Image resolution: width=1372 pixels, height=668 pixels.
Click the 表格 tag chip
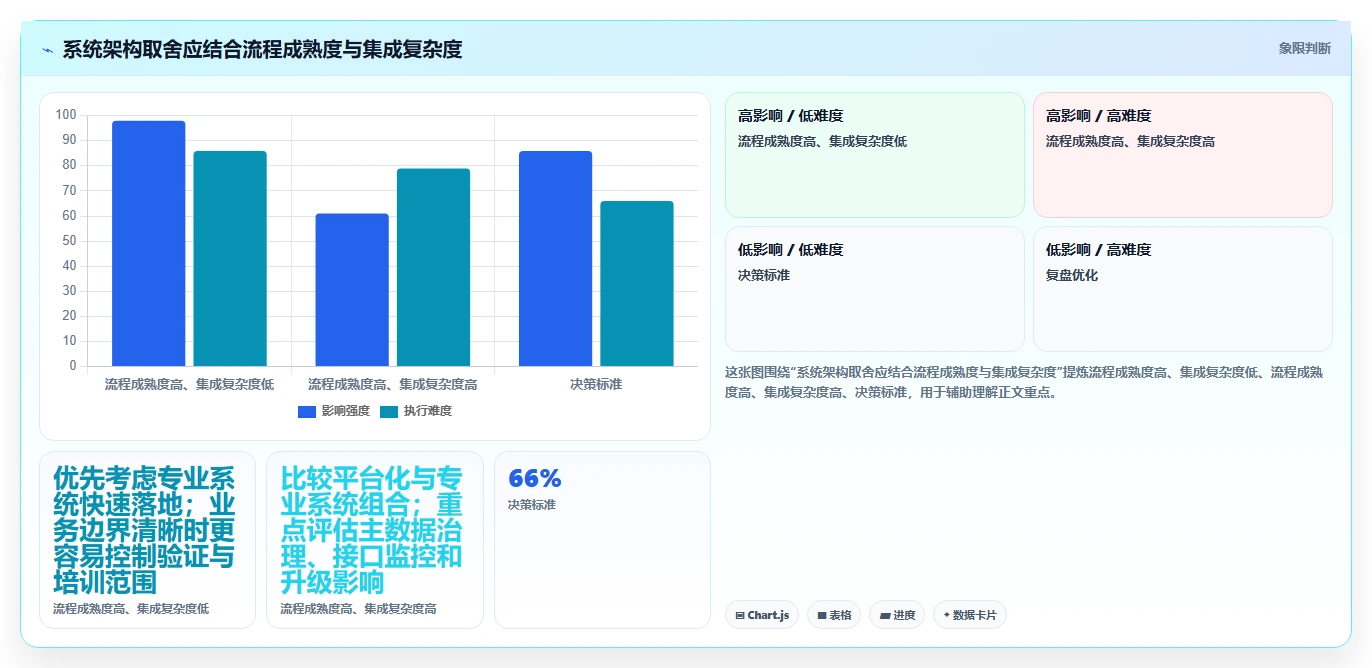pos(834,615)
